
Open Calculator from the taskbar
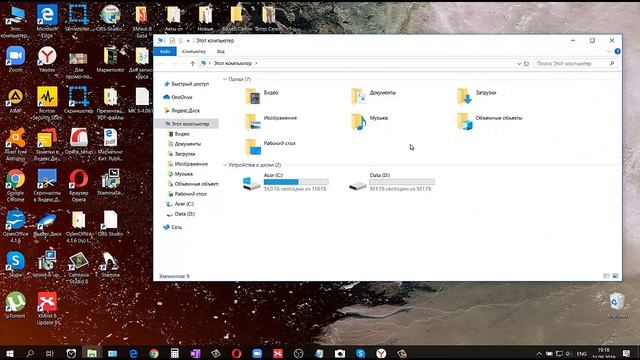[175, 353]
